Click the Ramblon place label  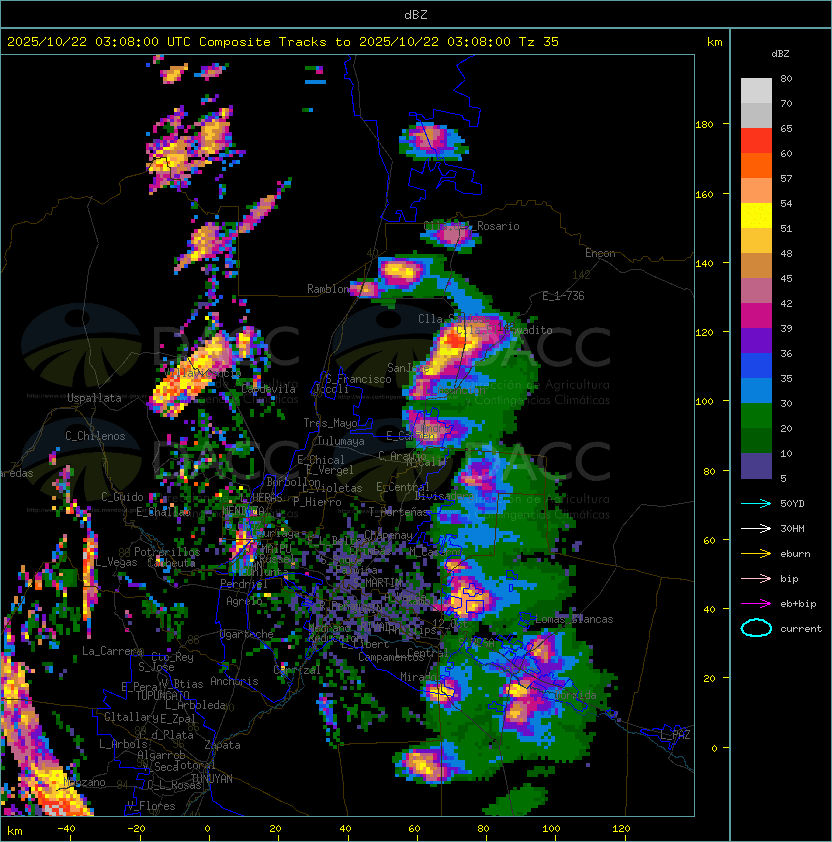click(328, 289)
